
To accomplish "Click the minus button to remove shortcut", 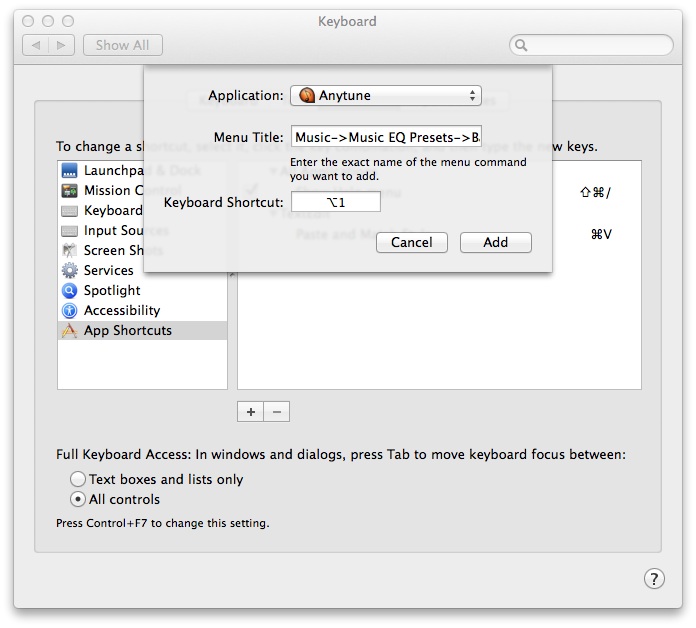I will 277,412.
